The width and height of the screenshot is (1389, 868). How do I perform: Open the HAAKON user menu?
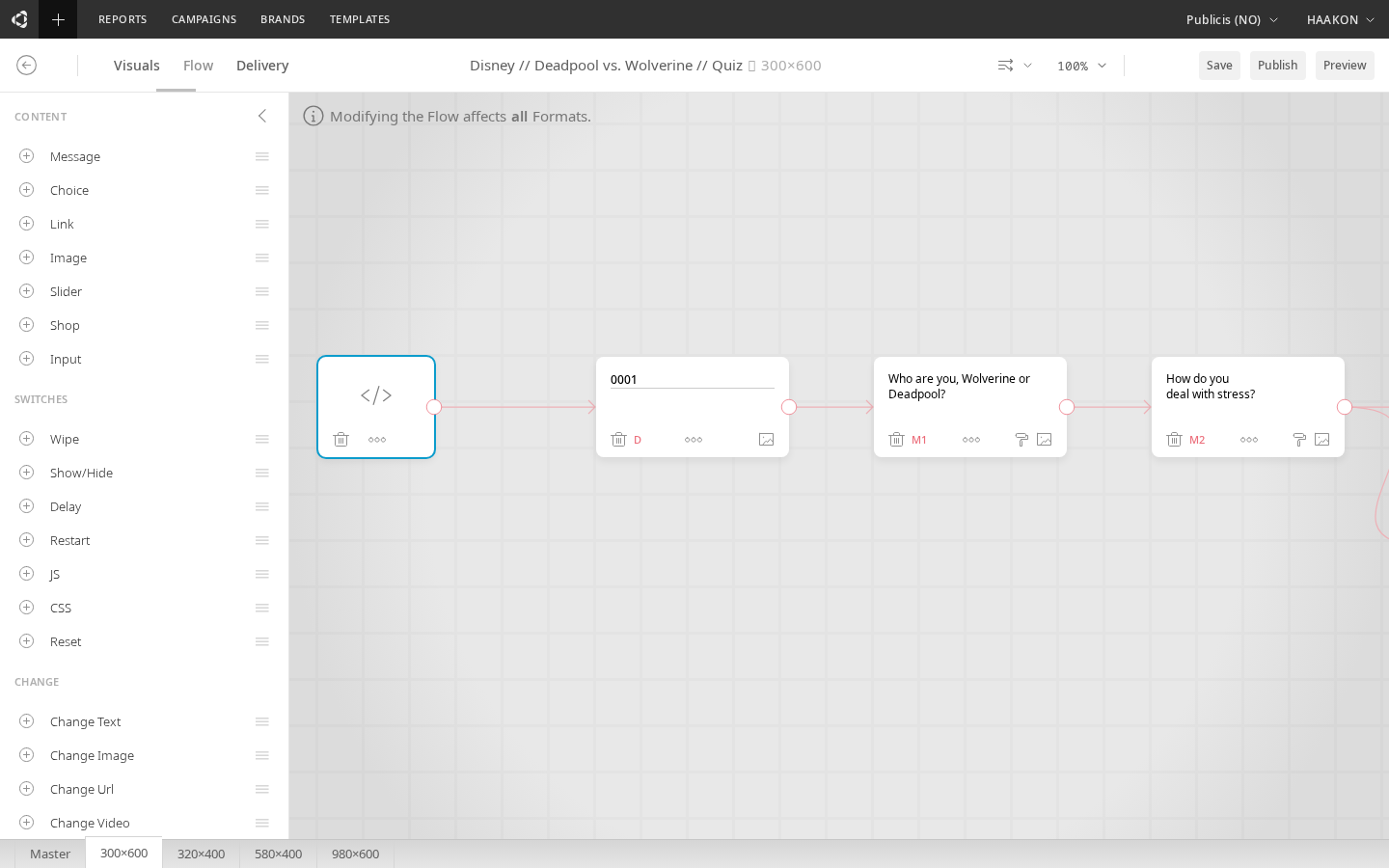pos(1341,19)
